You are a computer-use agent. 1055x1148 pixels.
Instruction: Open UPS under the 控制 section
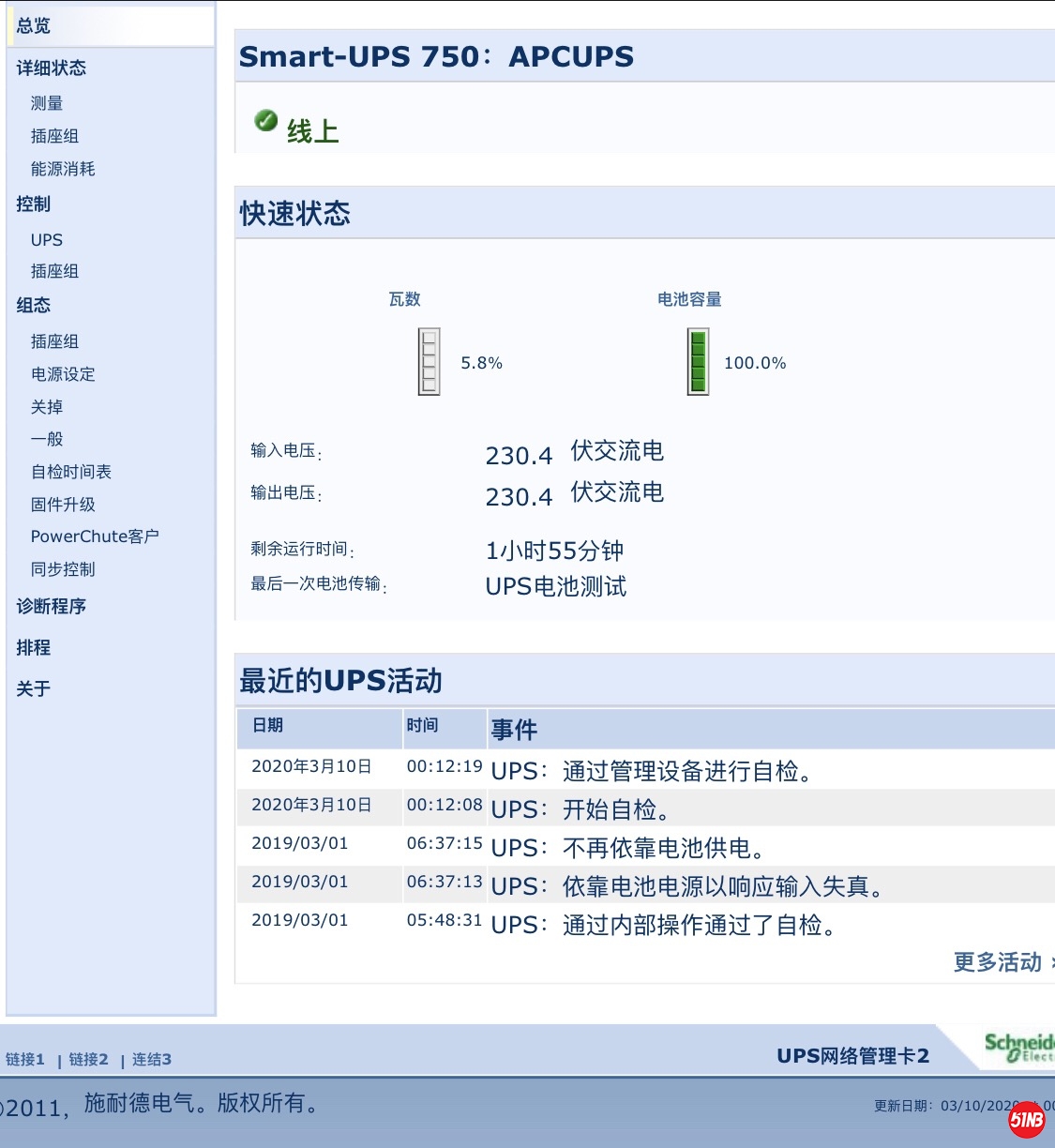(47, 240)
